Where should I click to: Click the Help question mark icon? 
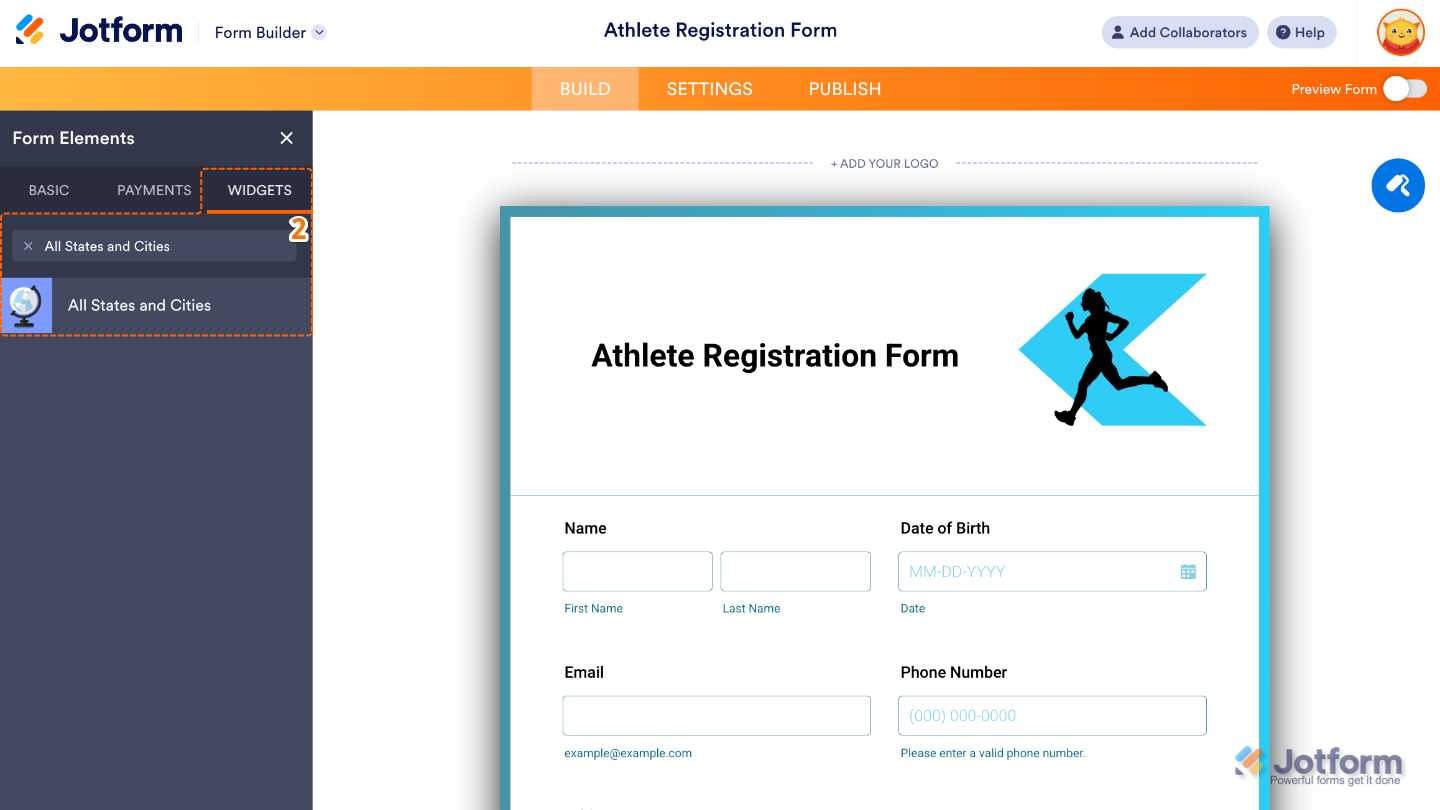(1301, 32)
